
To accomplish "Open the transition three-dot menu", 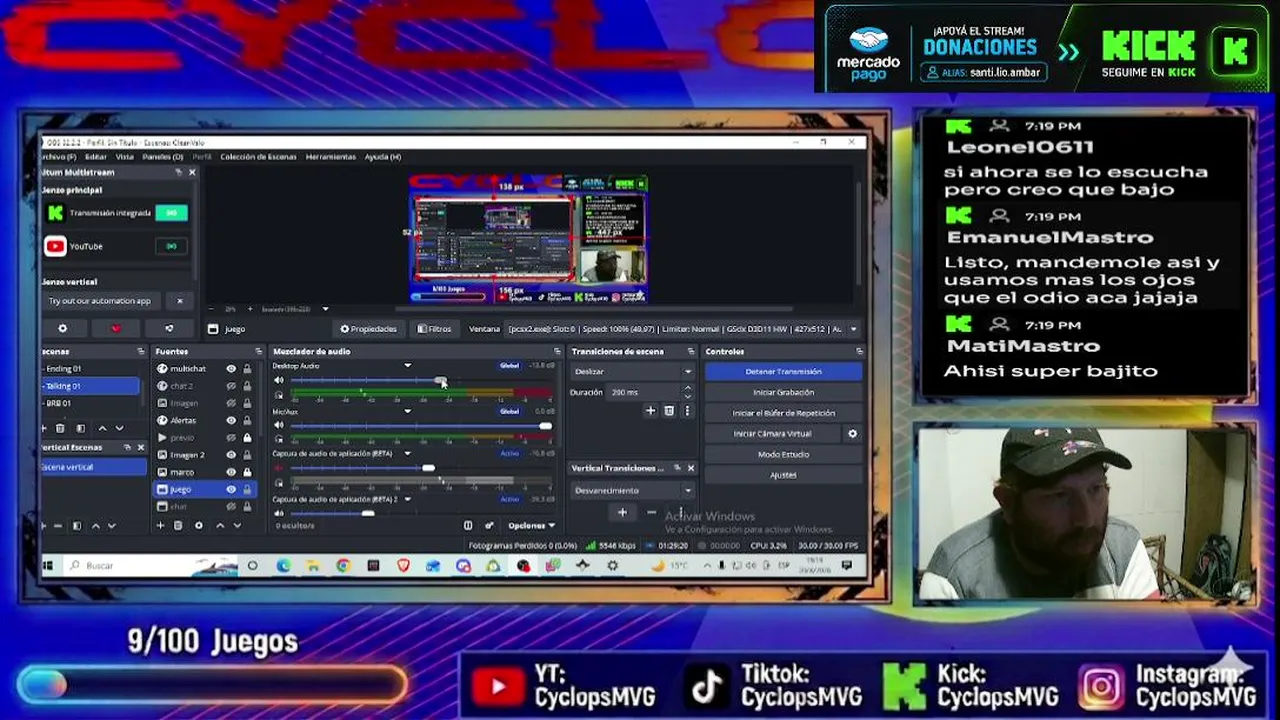I will coord(687,411).
